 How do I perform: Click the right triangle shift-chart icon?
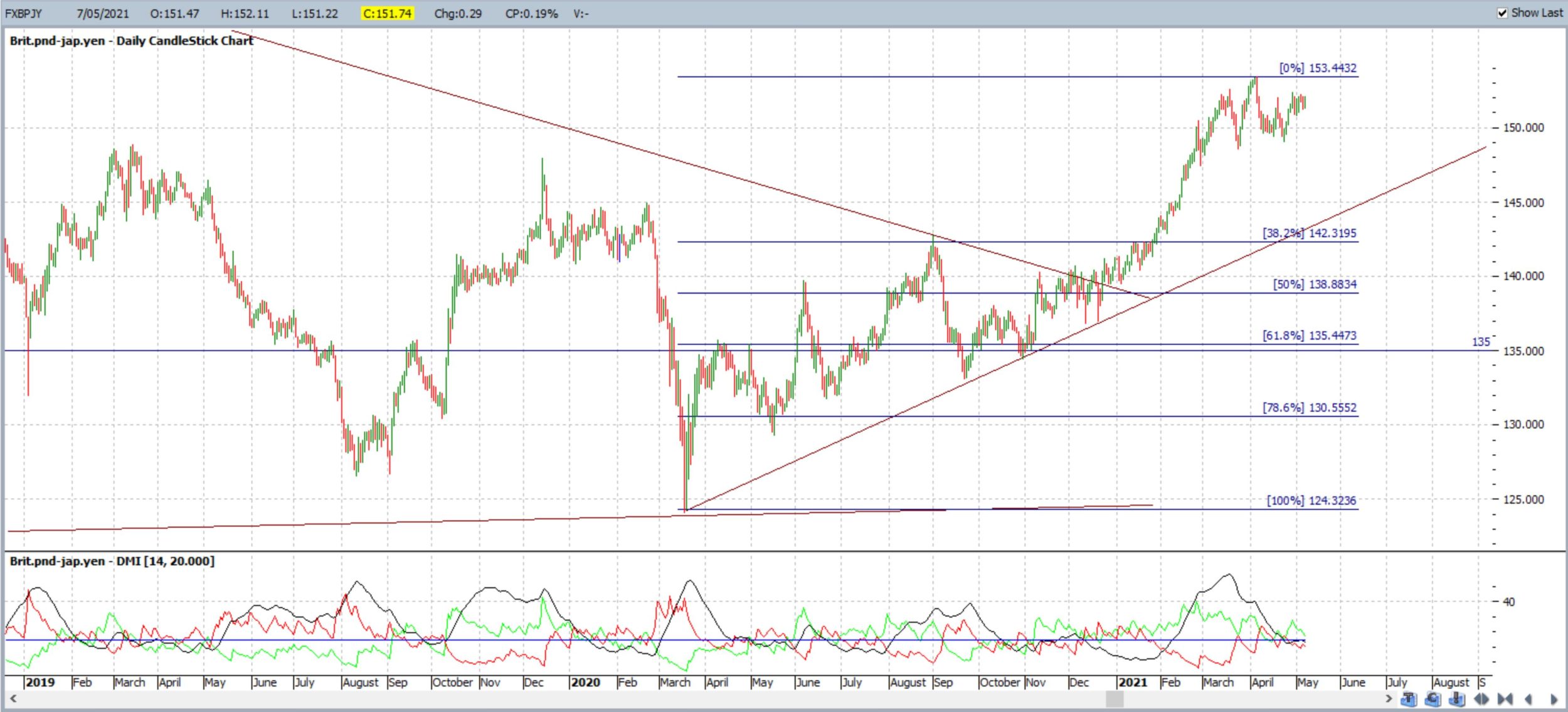pos(1554,699)
